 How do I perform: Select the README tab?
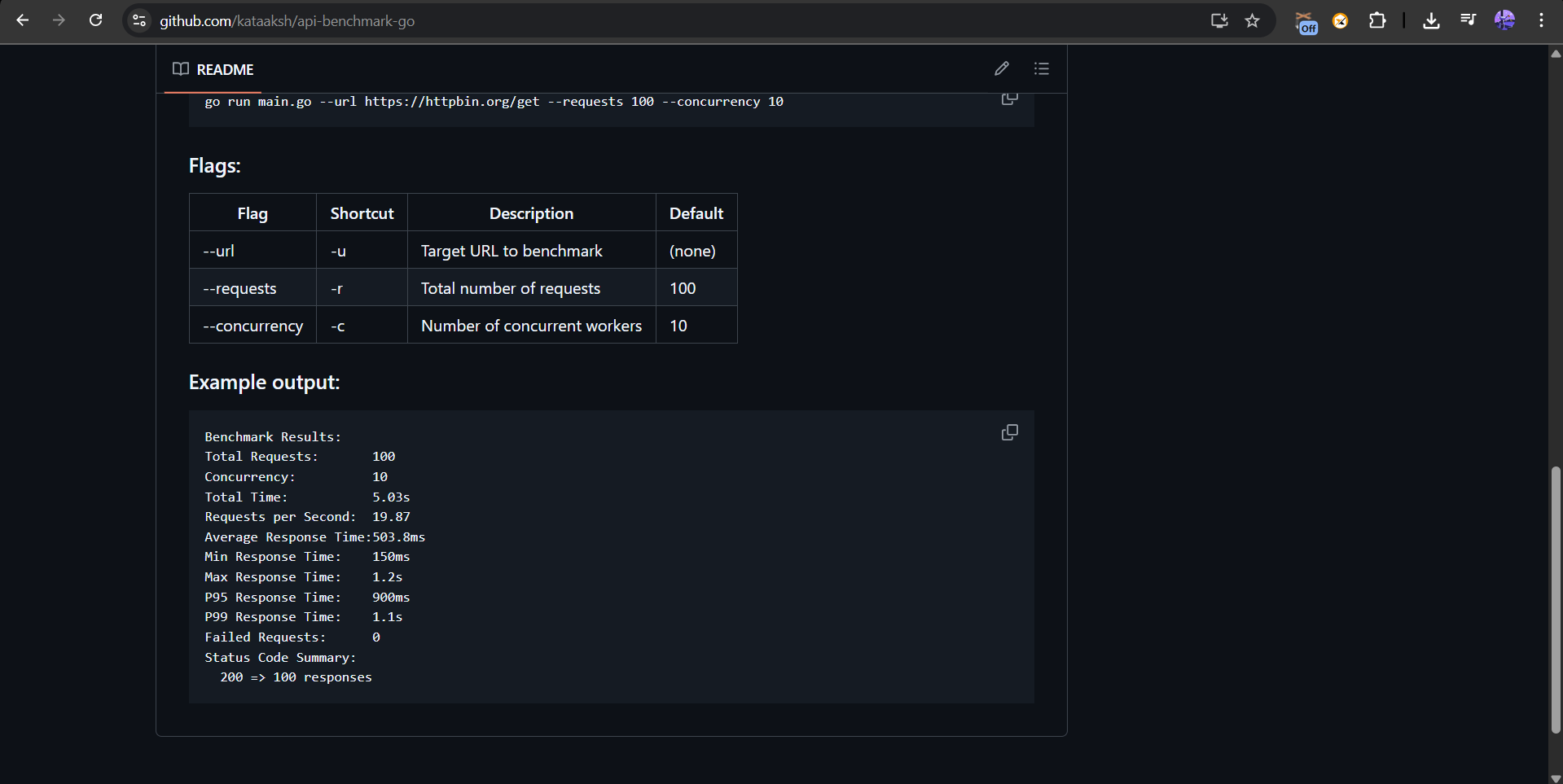[213, 69]
